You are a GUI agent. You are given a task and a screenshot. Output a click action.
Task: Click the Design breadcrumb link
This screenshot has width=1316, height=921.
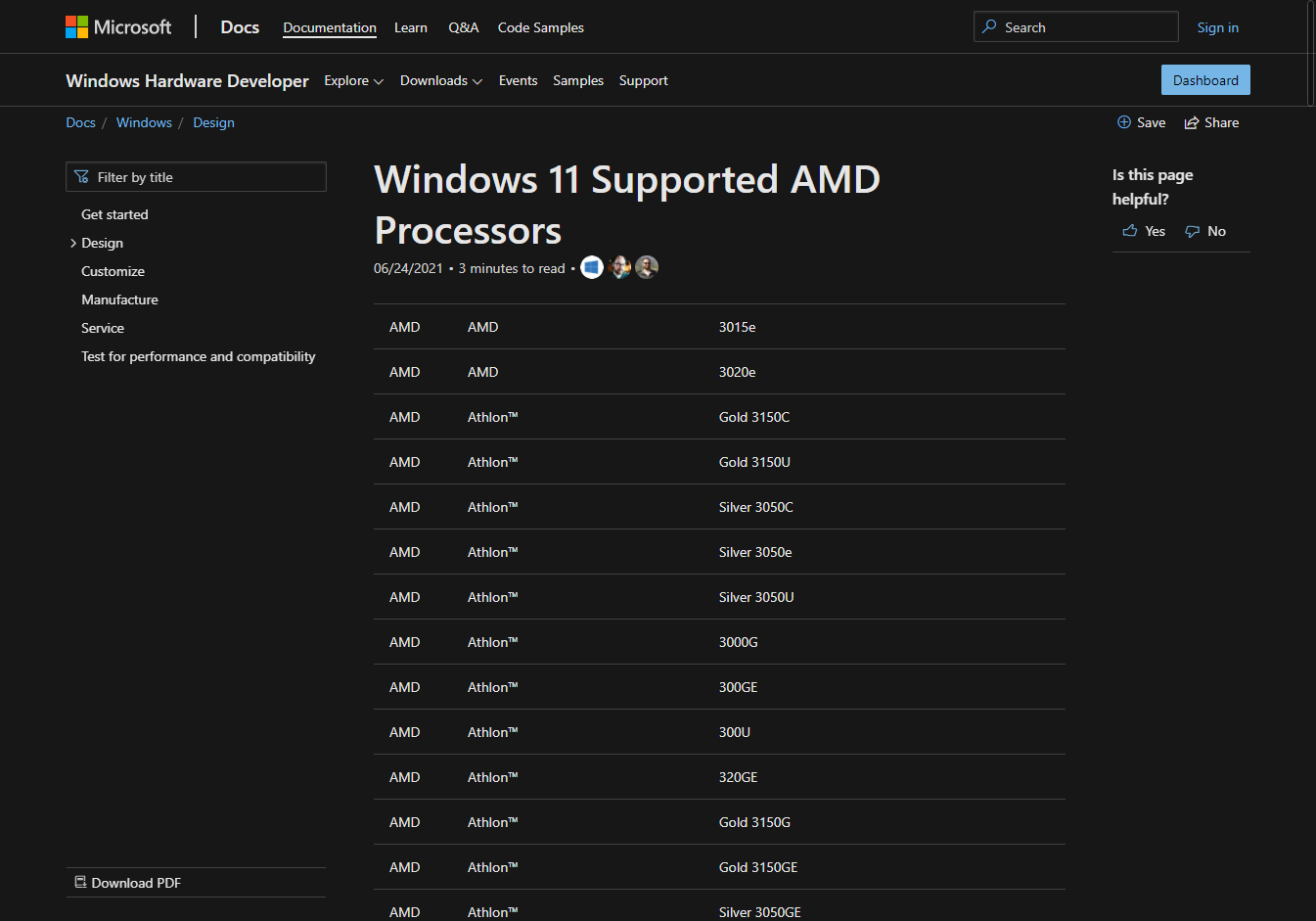pyautogui.click(x=213, y=122)
